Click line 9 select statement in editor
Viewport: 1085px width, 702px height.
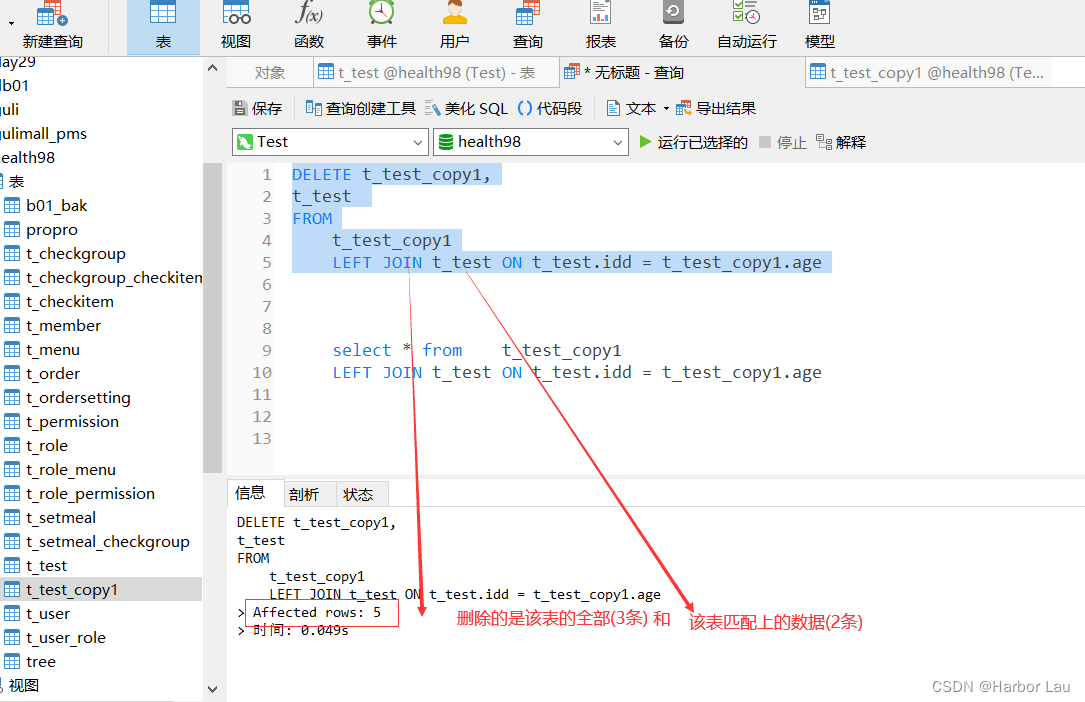(x=477, y=350)
